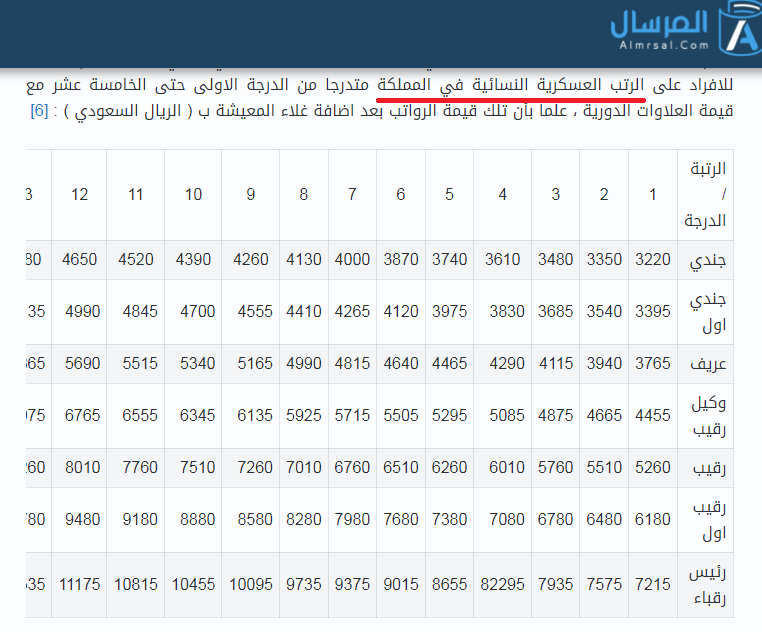Image resolution: width=762 pixels, height=632 pixels.
Task: Click the grade 7 column header
Action: click(352, 194)
